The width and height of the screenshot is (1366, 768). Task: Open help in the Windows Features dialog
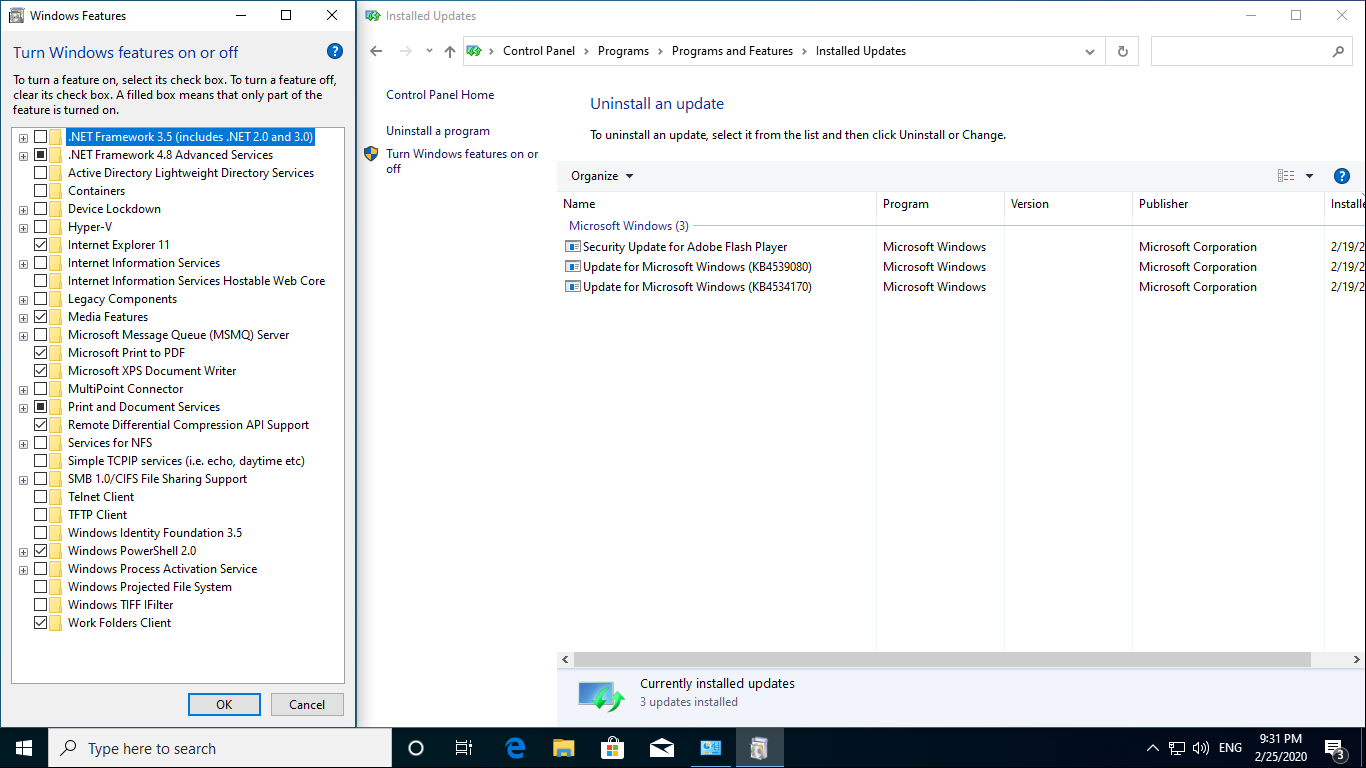click(x=335, y=52)
